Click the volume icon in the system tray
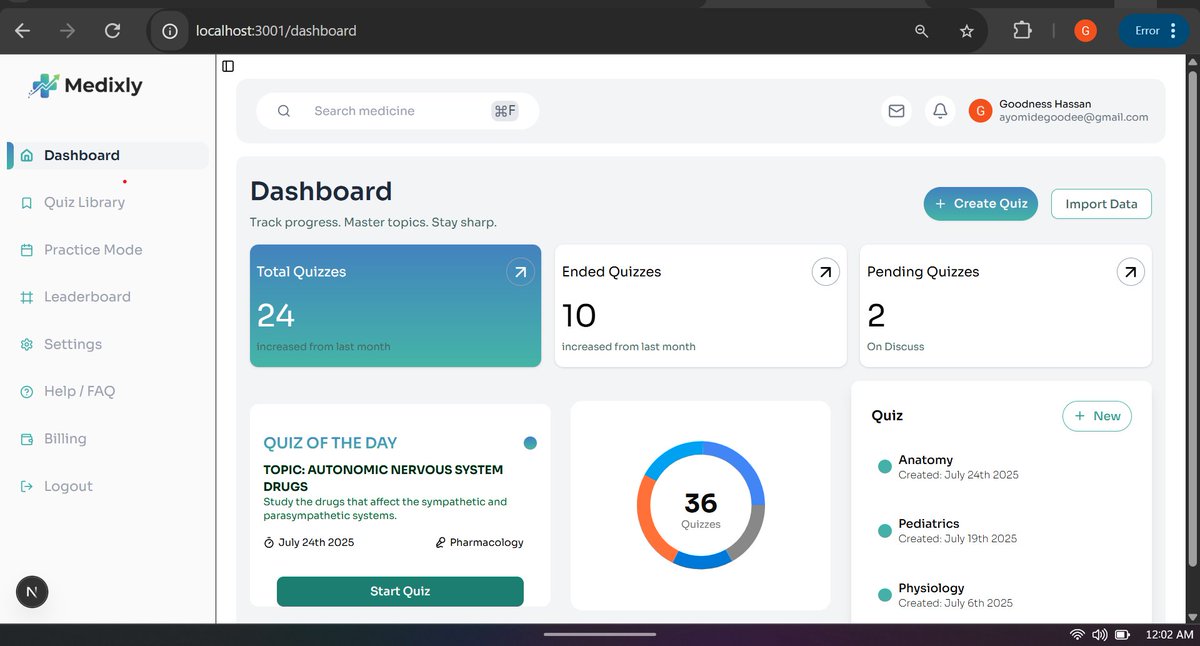1200x646 pixels. pos(1099,634)
